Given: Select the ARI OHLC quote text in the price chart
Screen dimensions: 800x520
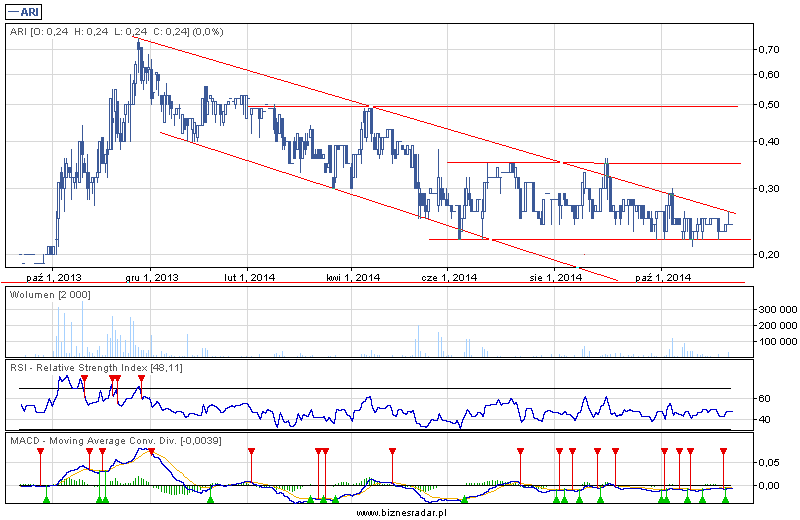Looking at the screenshot, I should (x=116, y=32).
